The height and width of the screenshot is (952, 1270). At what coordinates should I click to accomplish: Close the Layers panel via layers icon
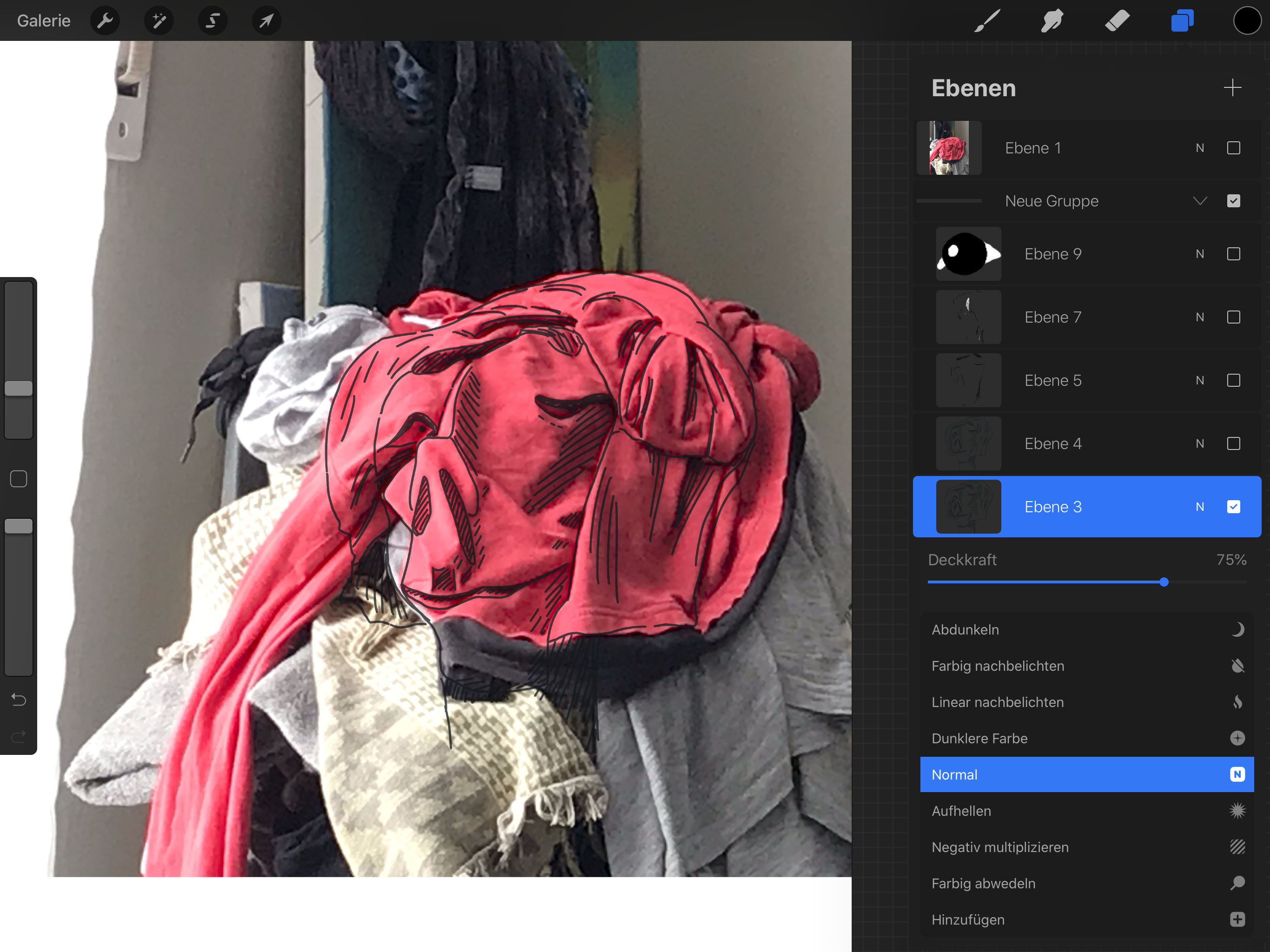coord(1182,21)
